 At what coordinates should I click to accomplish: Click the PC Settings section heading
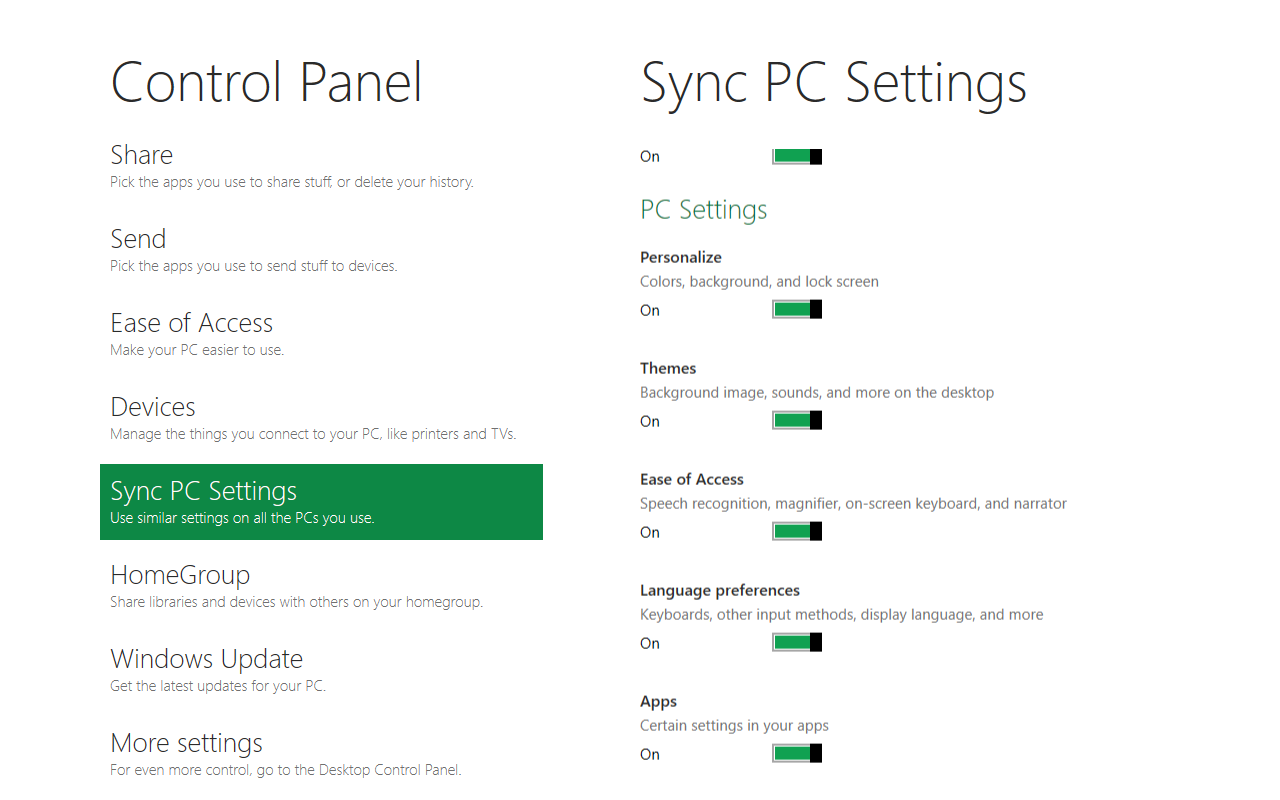click(704, 210)
